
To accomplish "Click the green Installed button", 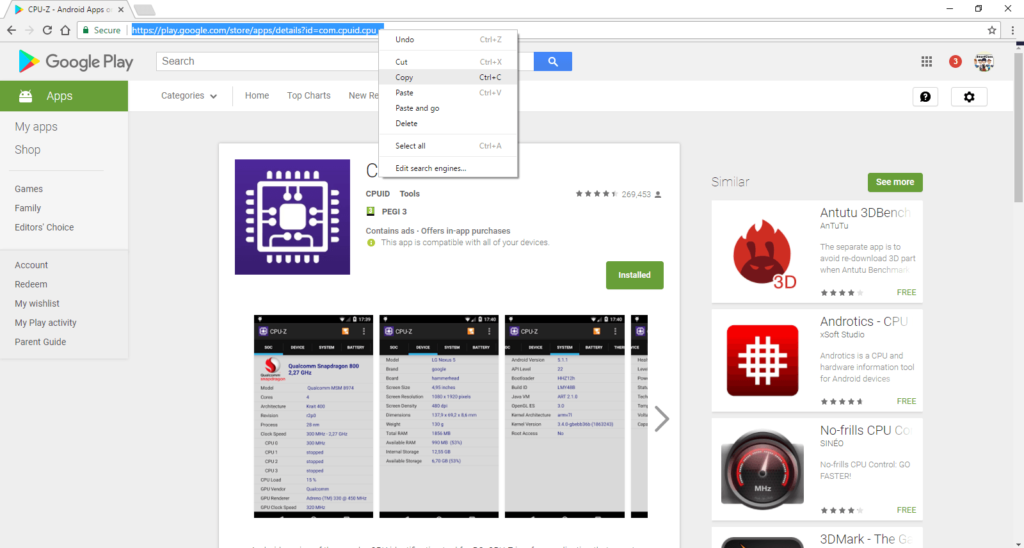I will pyautogui.click(x=635, y=275).
